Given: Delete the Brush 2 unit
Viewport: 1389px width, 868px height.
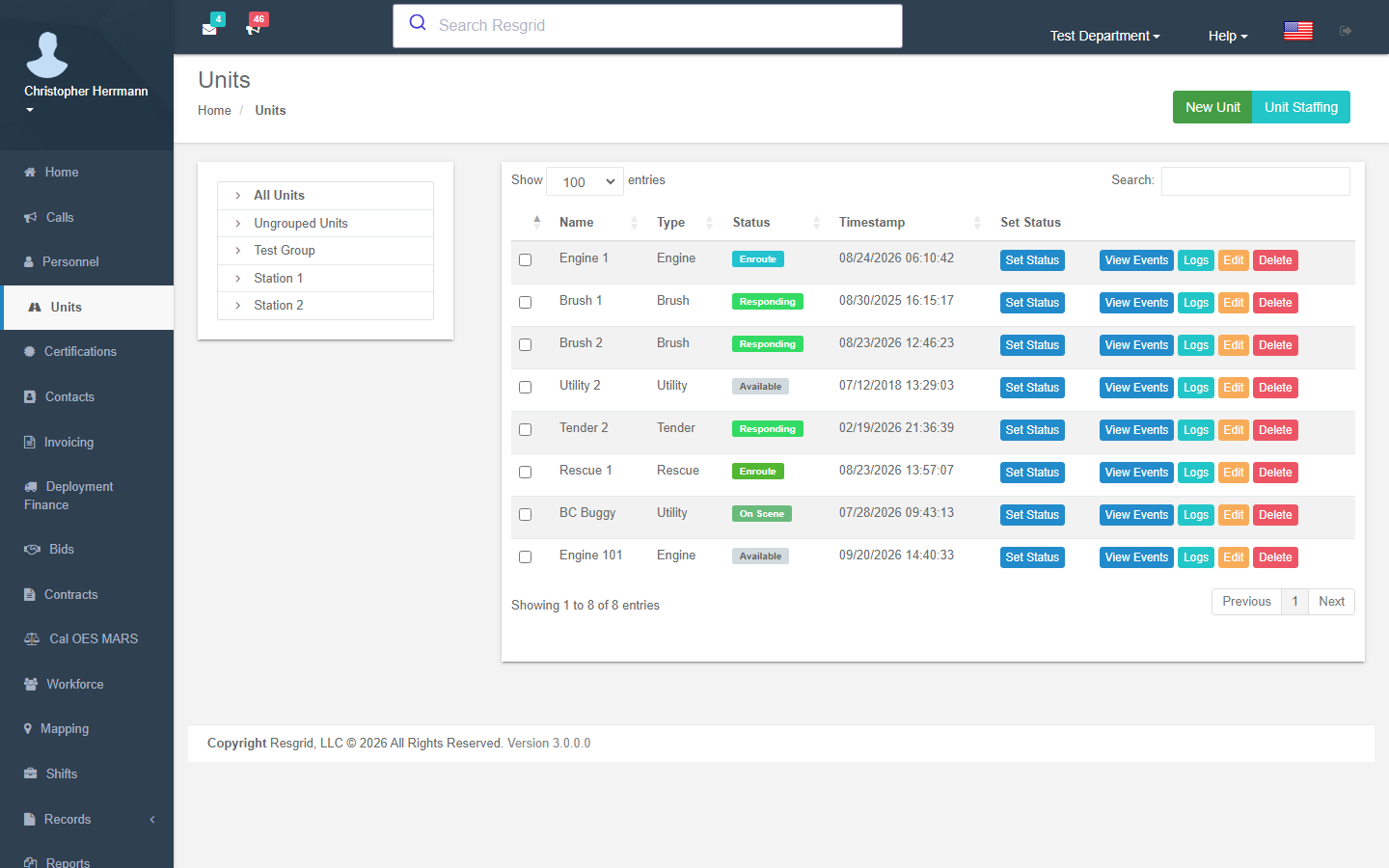Looking at the screenshot, I should coord(1275,345).
